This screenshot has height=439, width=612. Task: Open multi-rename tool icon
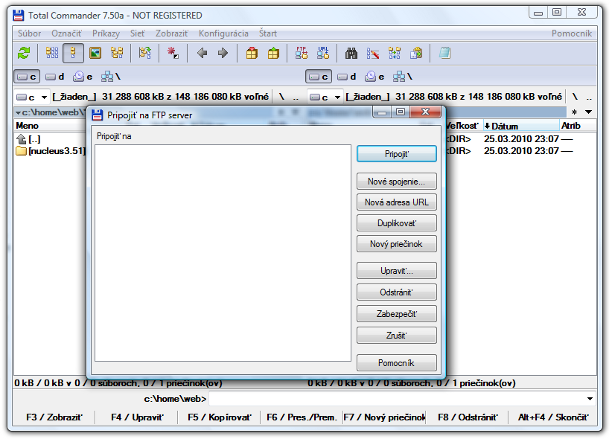point(373,53)
